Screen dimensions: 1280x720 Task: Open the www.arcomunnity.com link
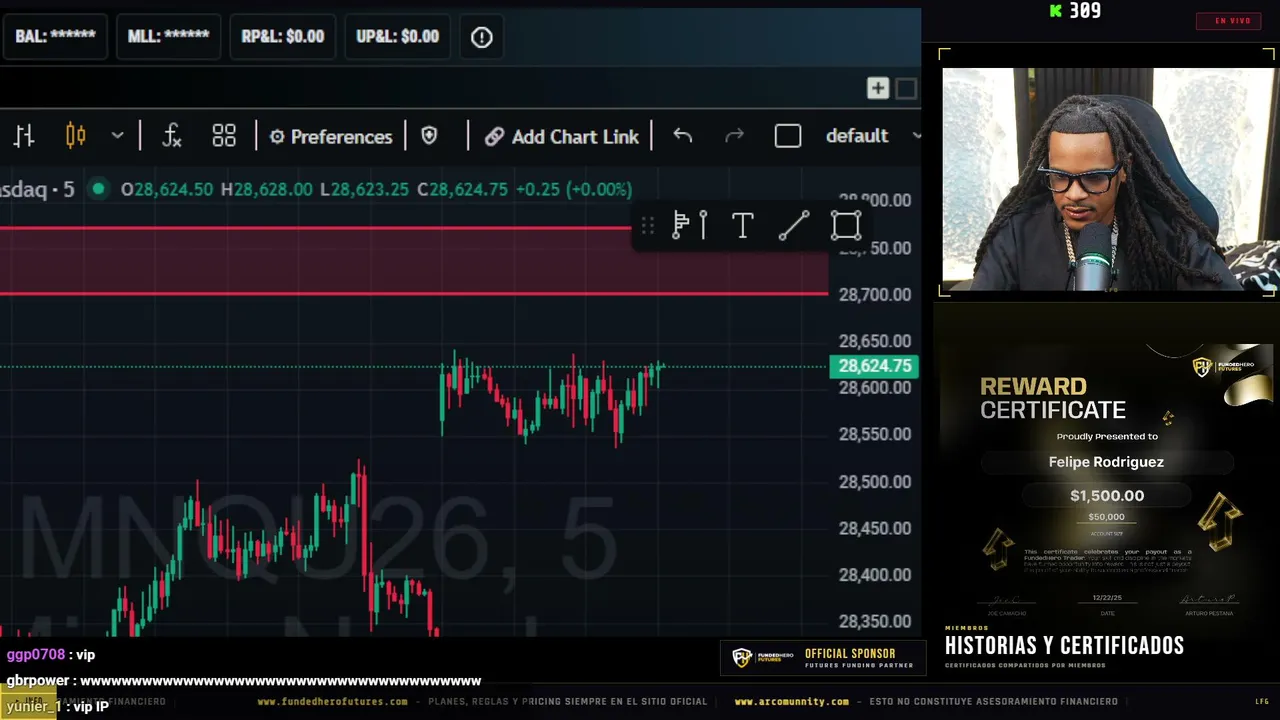(x=792, y=702)
